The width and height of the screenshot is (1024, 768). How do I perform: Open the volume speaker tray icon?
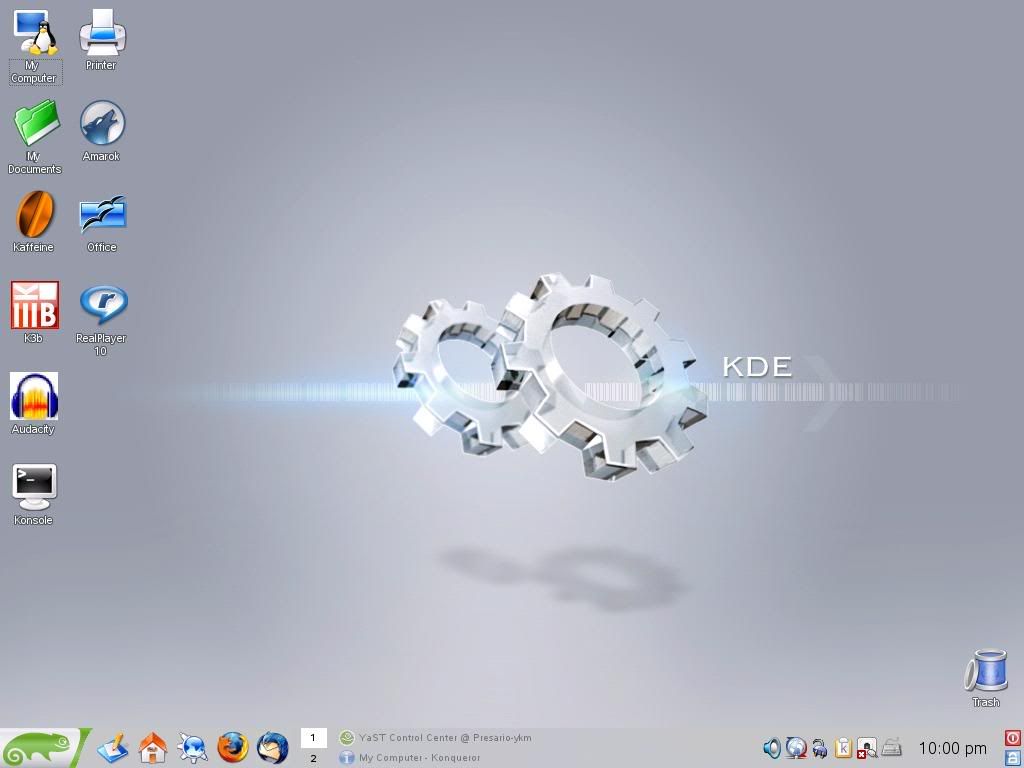[772, 748]
